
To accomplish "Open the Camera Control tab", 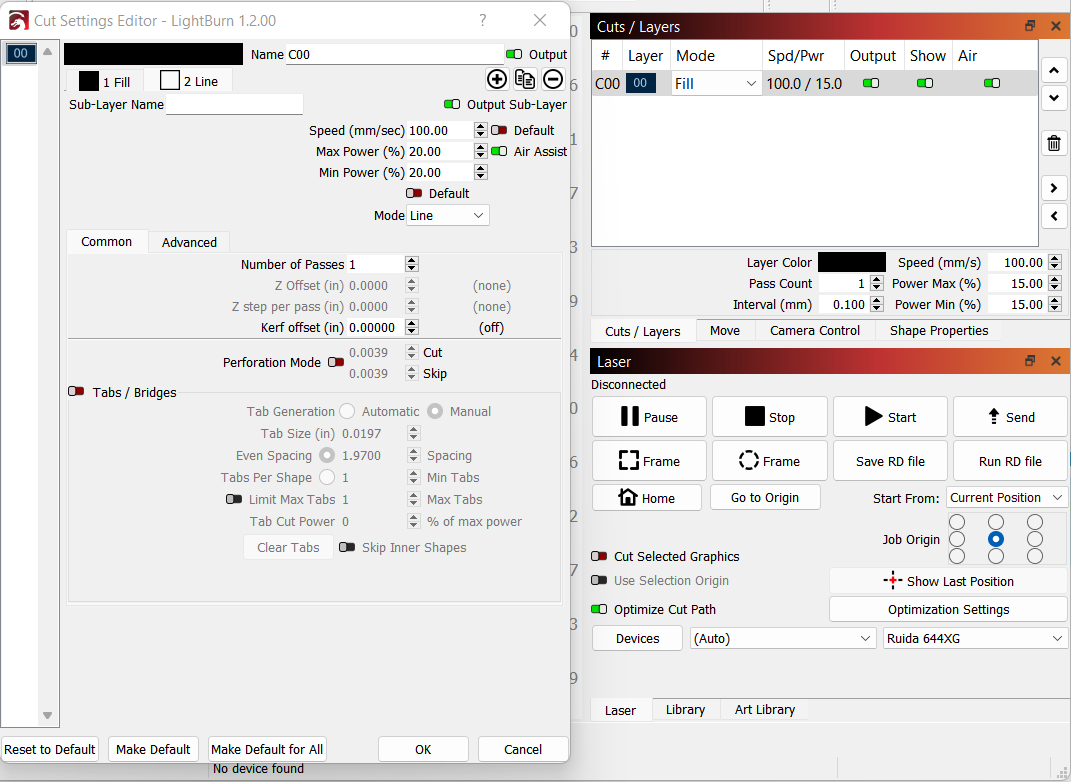I will point(814,331).
